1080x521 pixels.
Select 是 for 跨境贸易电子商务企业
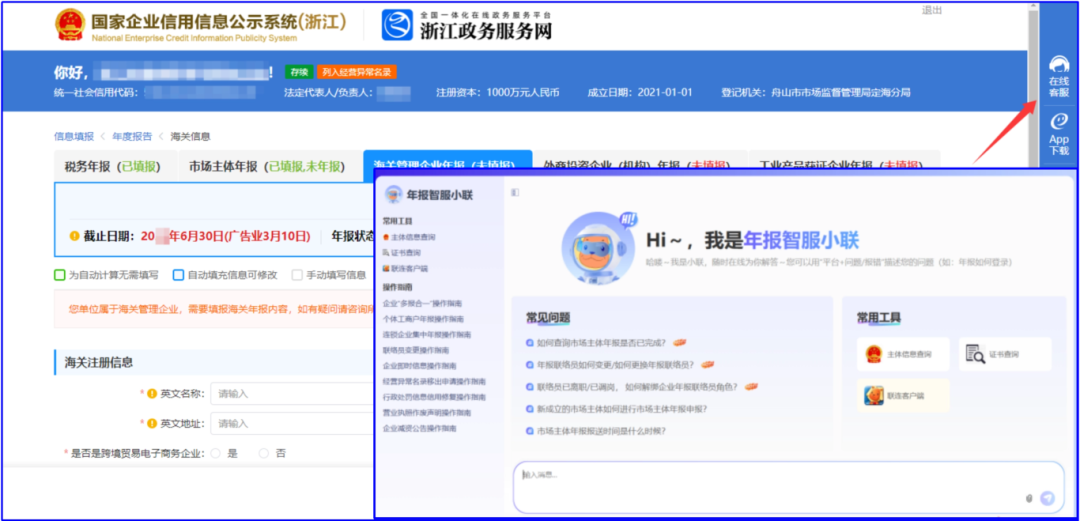click(x=216, y=453)
